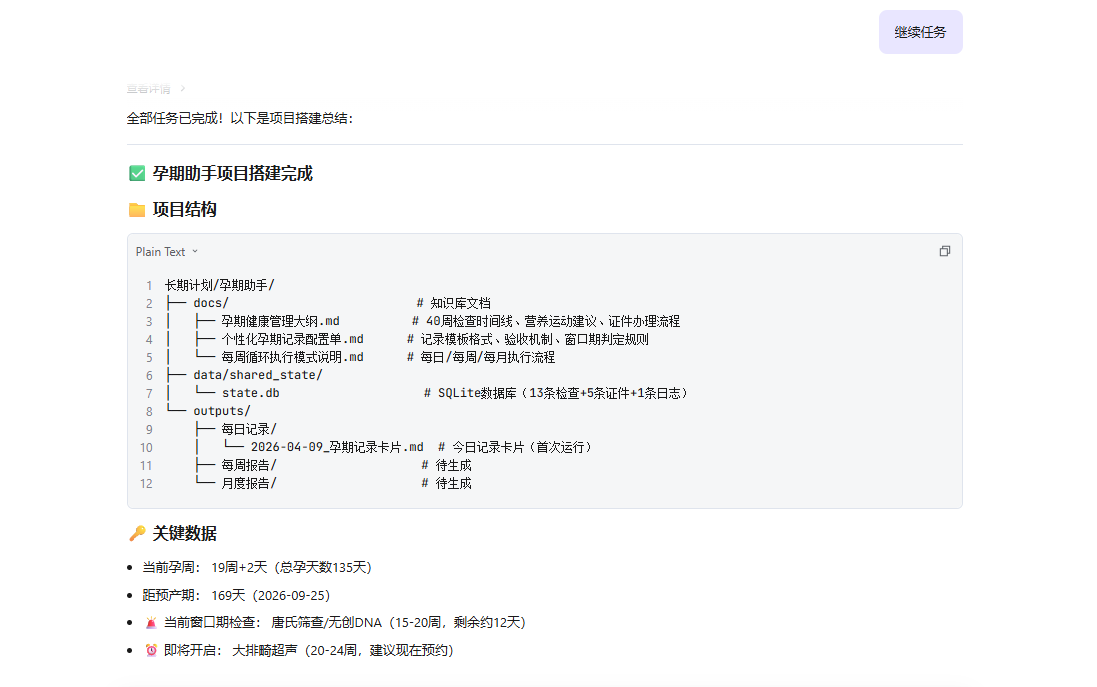Screen dimensions: 1097x687
Task: Click the 孕期助手项目搭建完成 heading
Action: [232, 174]
